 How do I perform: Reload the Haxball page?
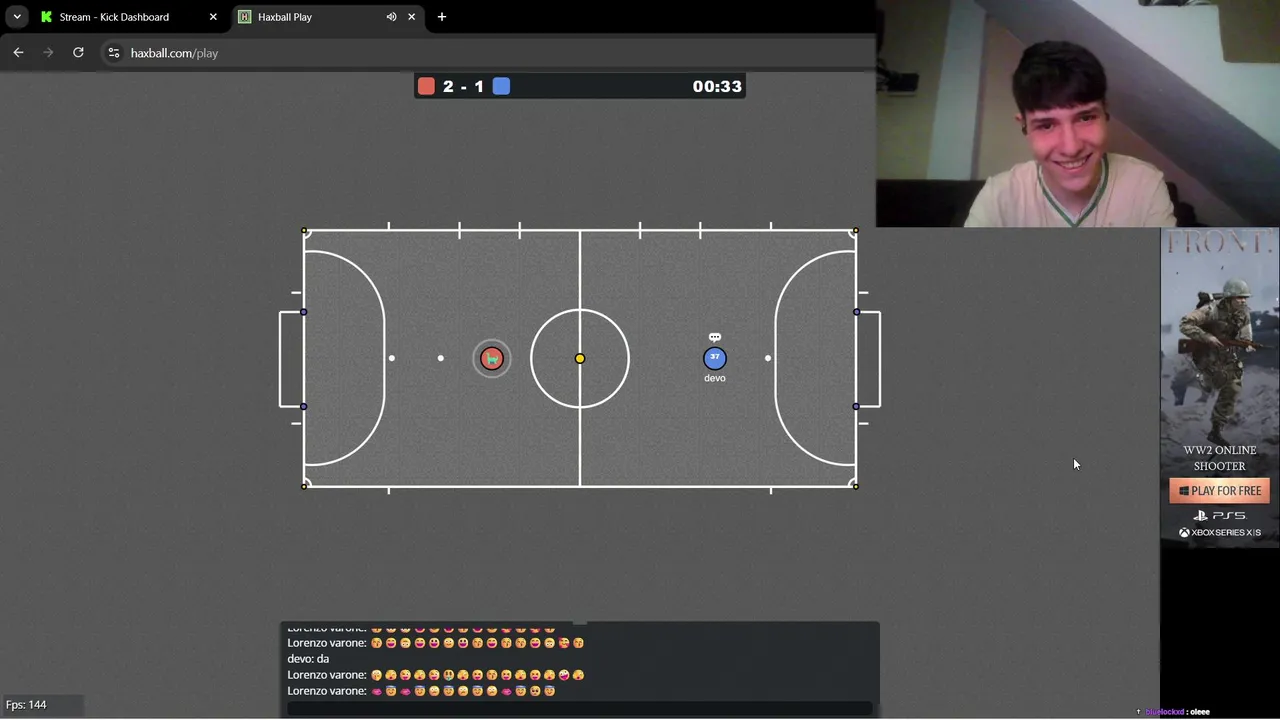tap(78, 53)
